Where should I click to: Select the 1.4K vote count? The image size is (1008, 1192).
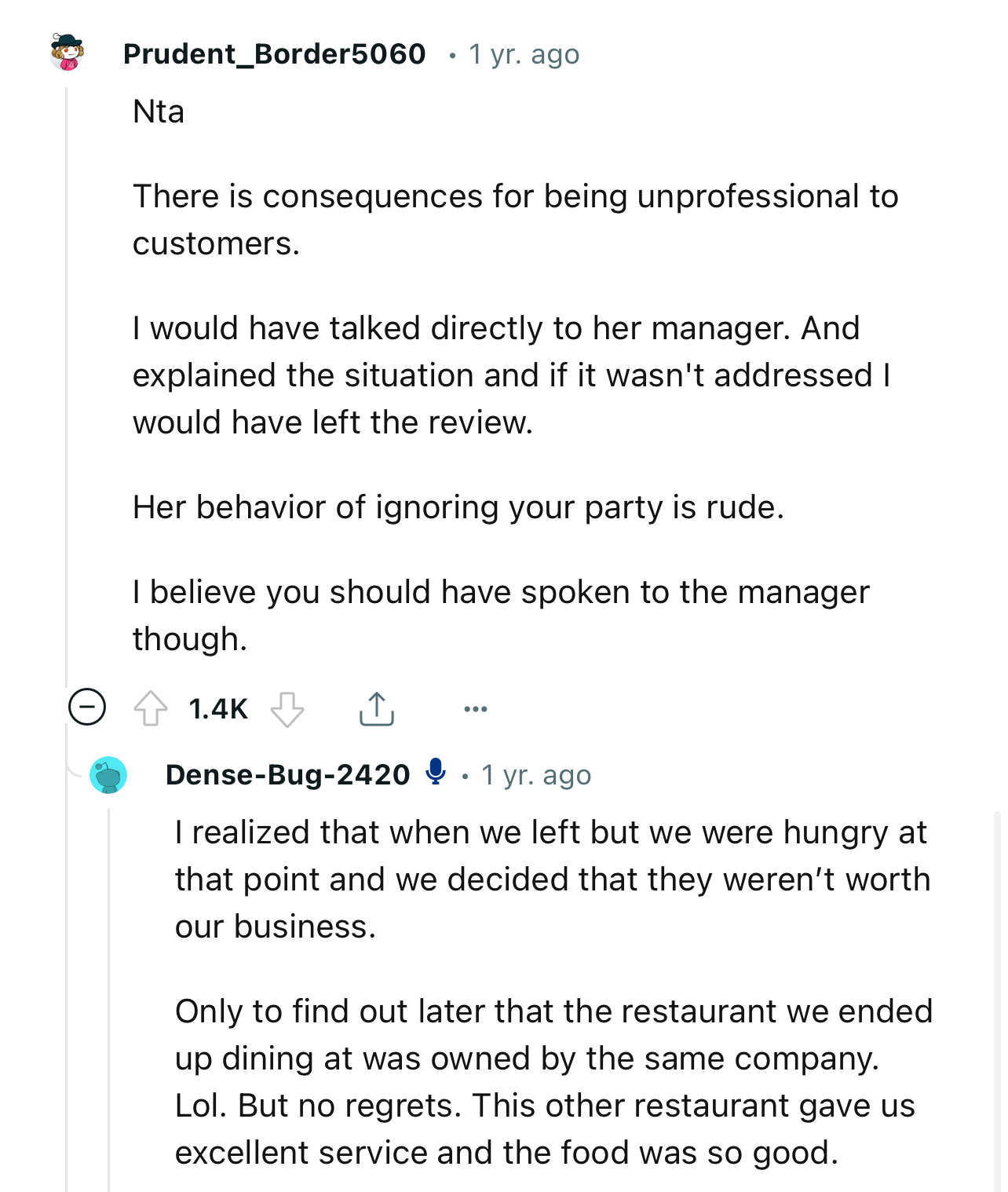point(217,708)
